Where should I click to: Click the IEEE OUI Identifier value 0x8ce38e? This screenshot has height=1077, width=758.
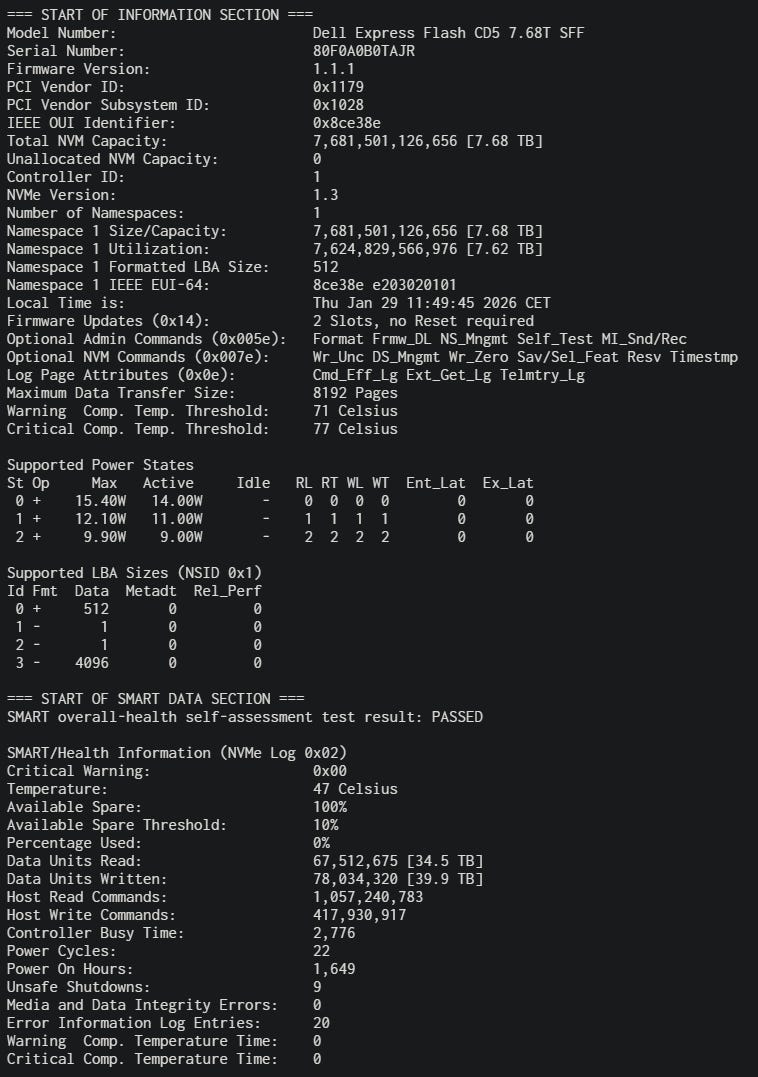[346, 123]
